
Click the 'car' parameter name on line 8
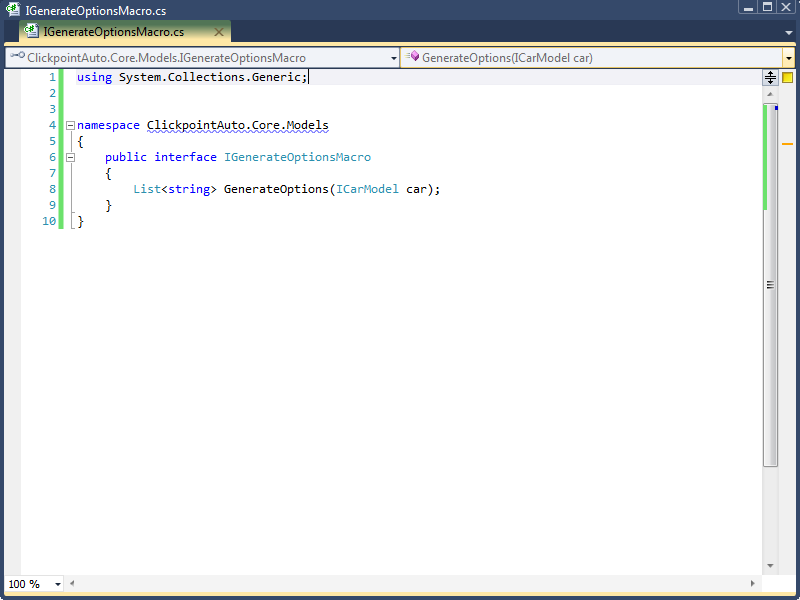point(416,189)
